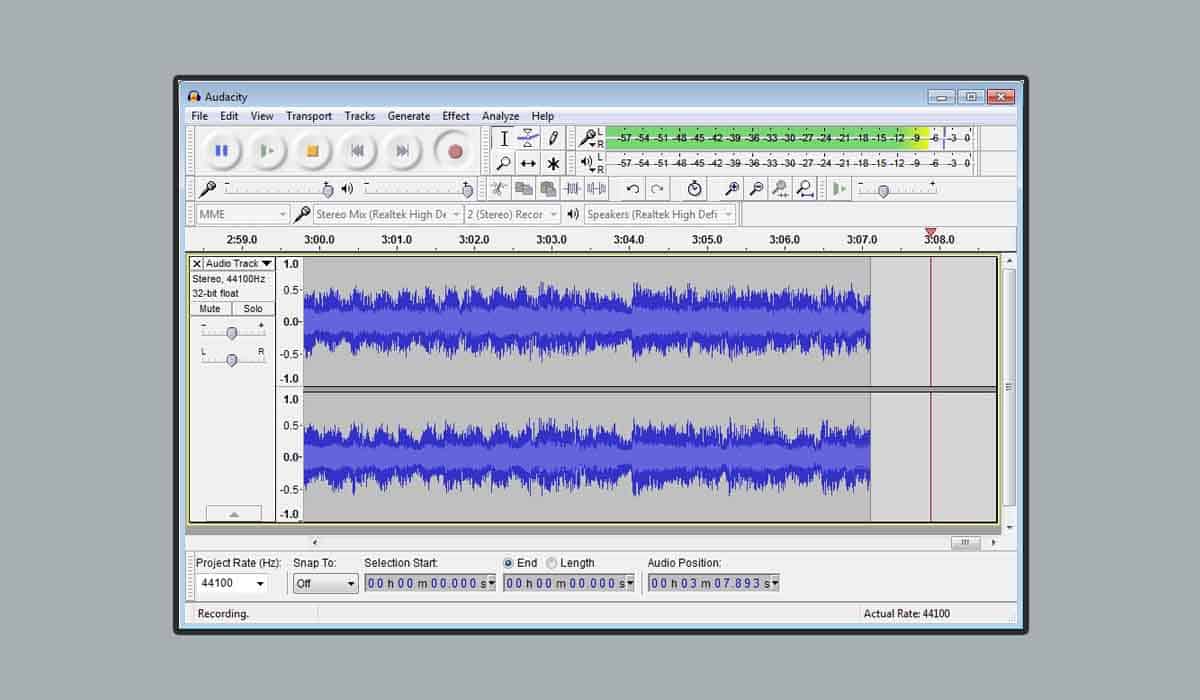Select the End radio button
The height and width of the screenshot is (700, 1200).
point(508,563)
